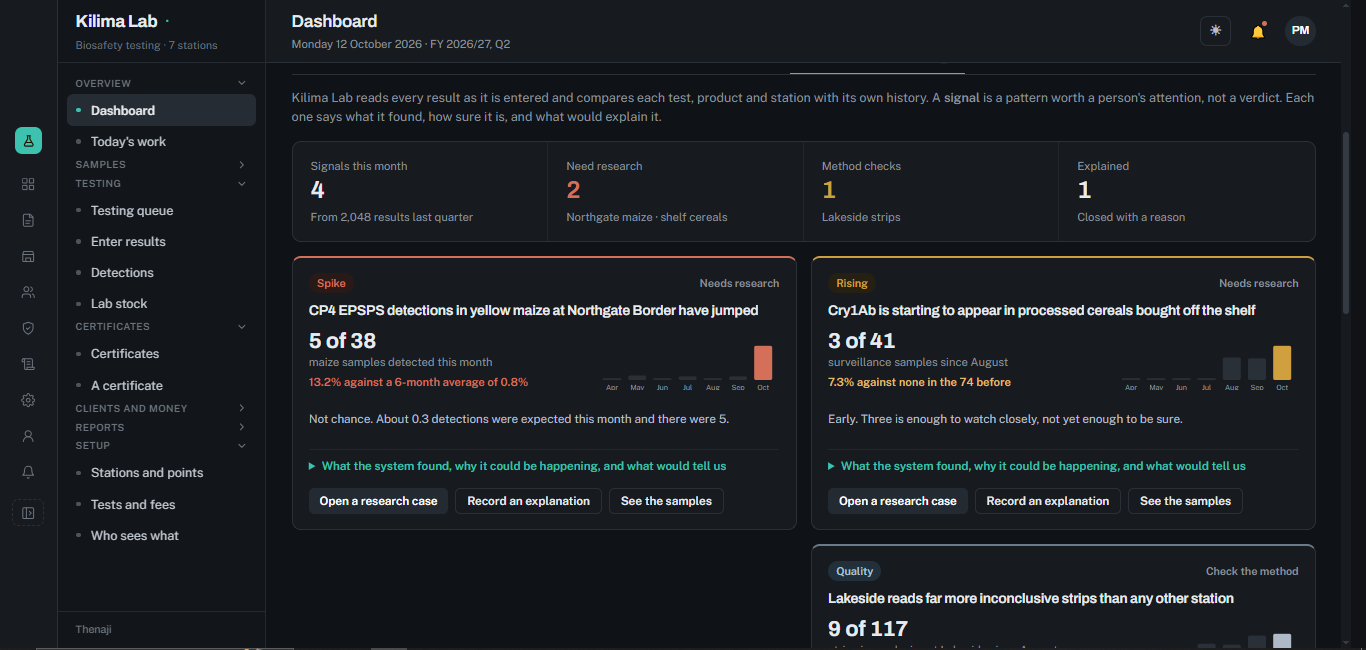Open the storefront icon in left rail
Image resolution: width=1366 pixels, height=650 pixels.
(28, 256)
